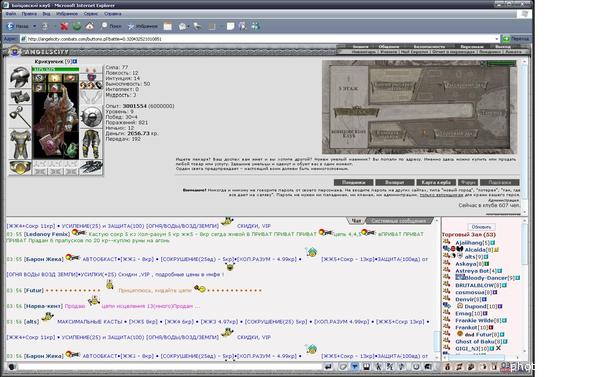
Task: Open the Форум button
Action: pyautogui.click(x=468, y=183)
